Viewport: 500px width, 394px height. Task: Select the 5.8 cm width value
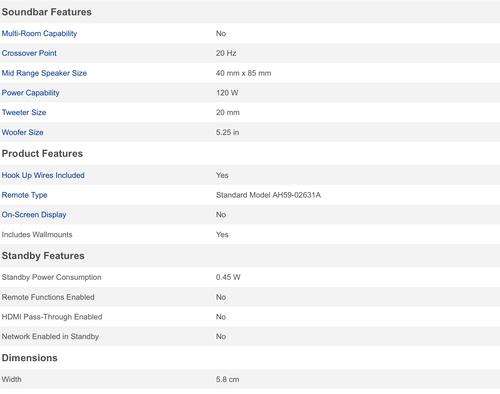(228, 379)
